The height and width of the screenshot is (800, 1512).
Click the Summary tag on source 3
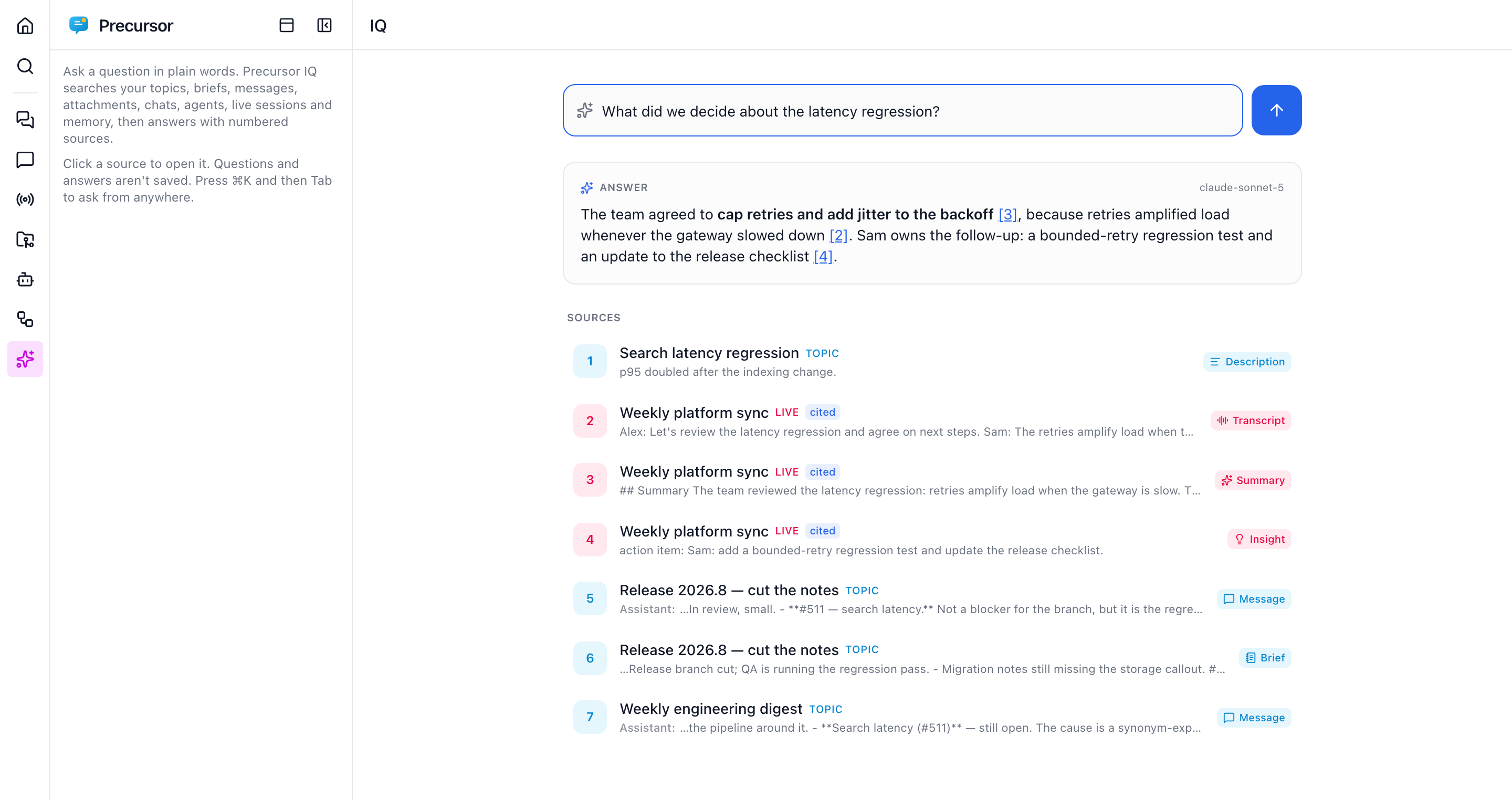click(1253, 481)
